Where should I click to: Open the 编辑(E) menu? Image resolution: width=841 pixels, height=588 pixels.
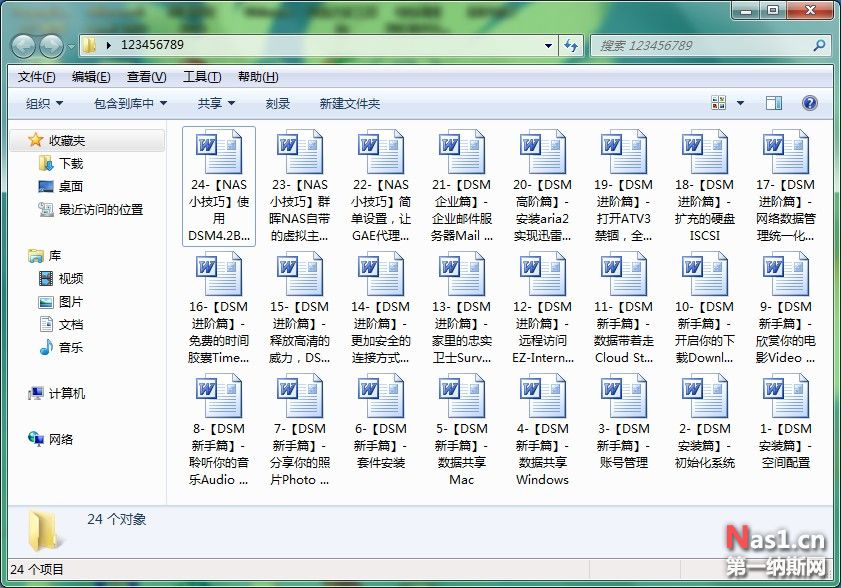91,77
